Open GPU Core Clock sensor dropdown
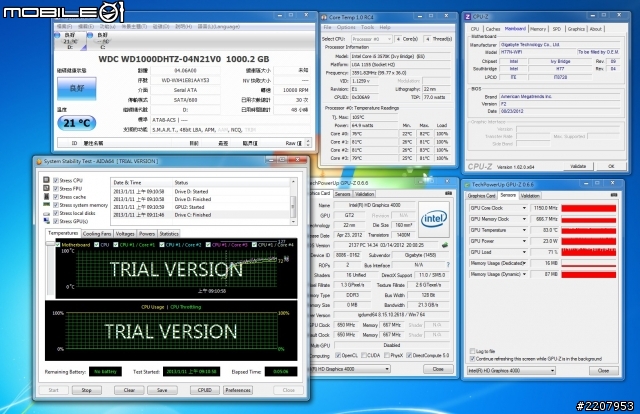 tap(524, 208)
